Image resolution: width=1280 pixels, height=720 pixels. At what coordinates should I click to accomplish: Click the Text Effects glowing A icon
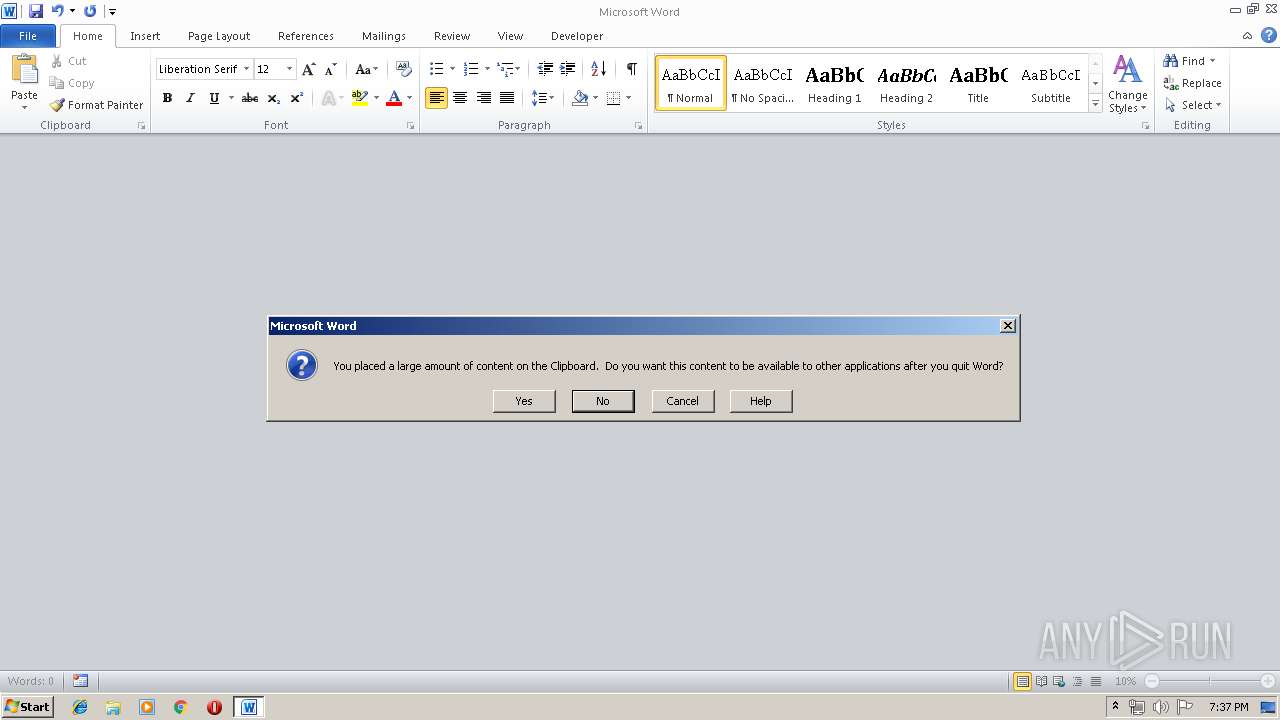tap(327, 98)
